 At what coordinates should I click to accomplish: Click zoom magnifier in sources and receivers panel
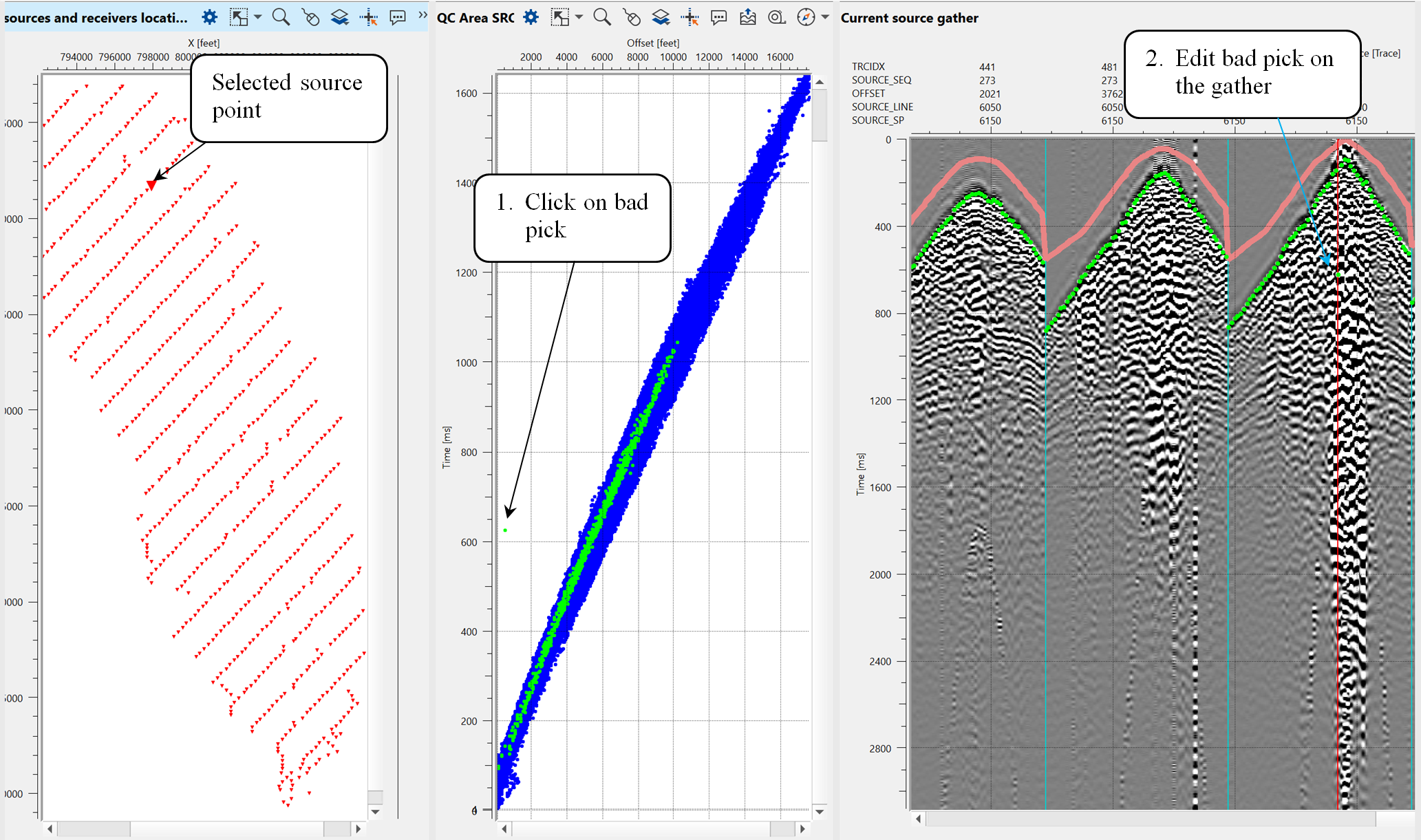pos(281,17)
